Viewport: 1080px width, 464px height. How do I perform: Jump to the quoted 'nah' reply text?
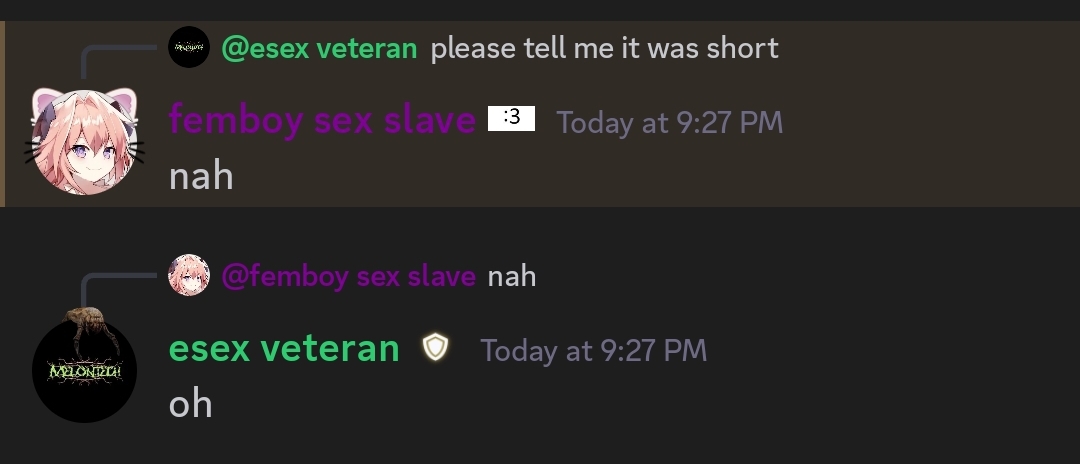512,276
